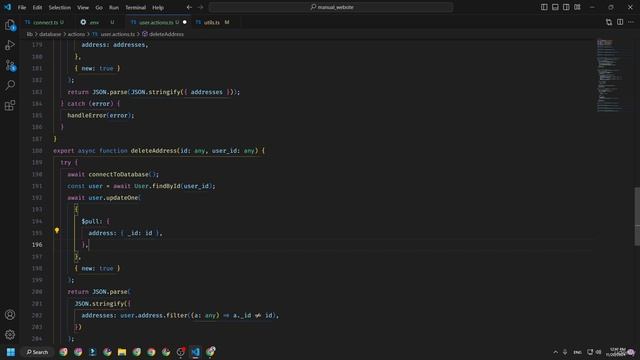Viewport: 640px width, 360px height.
Task: Open the View menu
Action: (x=83, y=7)
